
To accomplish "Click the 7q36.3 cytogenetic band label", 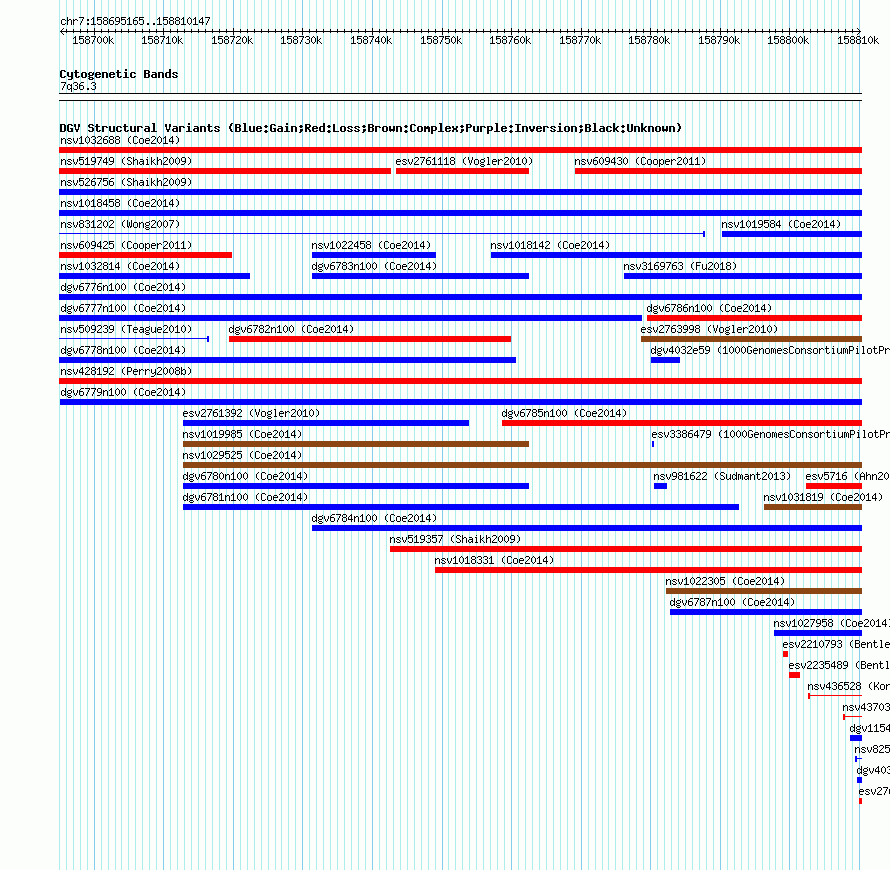I will pos(78,86).
